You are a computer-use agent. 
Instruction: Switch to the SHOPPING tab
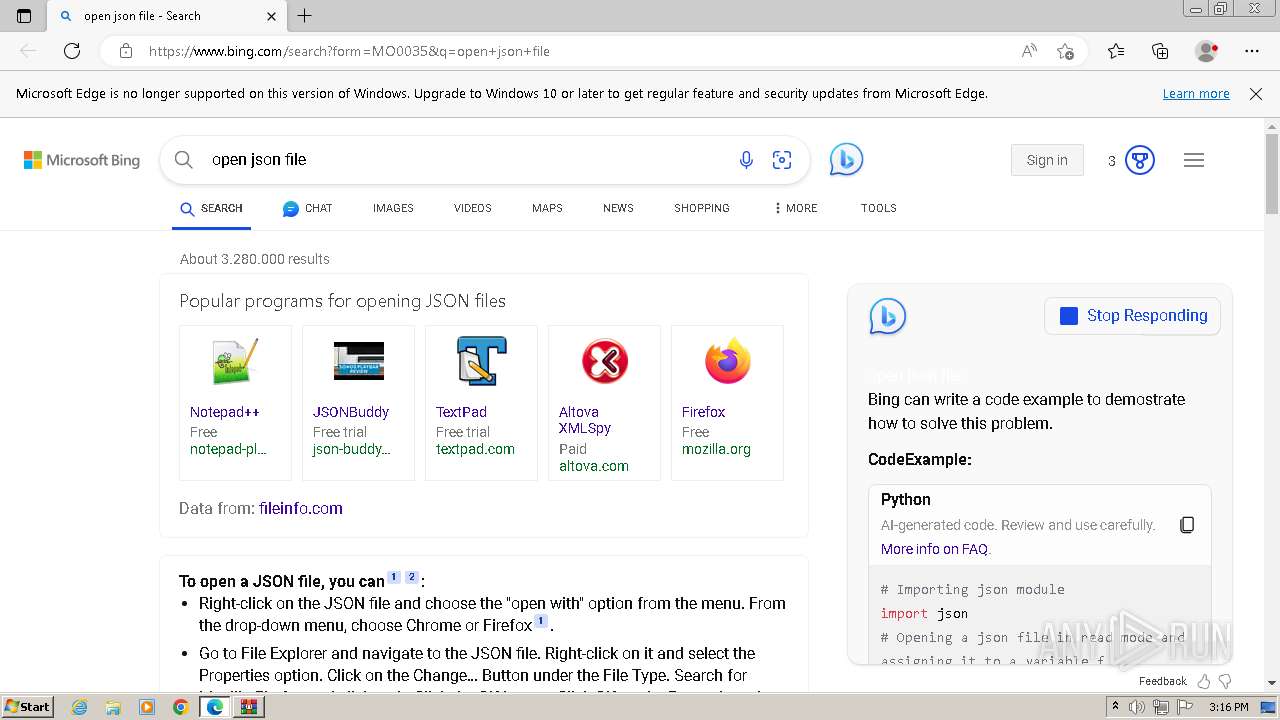702,208
